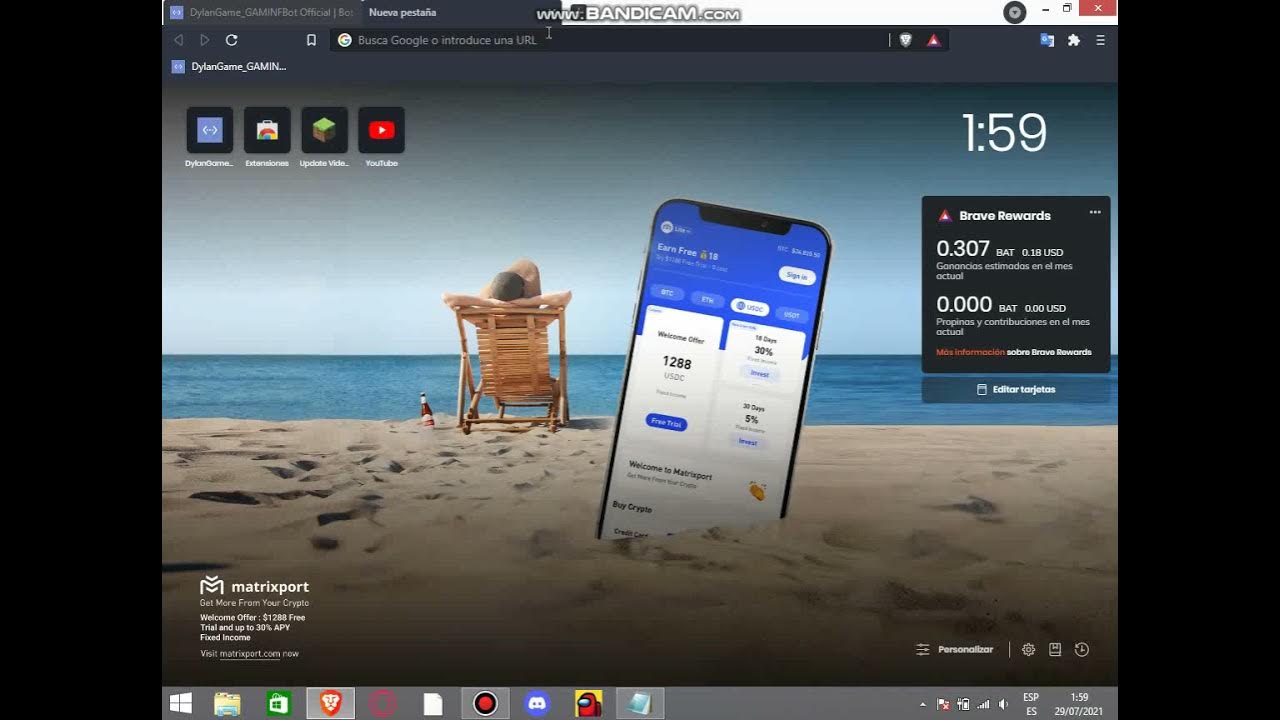The image size is (1280, 720).
Task: Open the Brave Rewards card three-dot menu
Action: click(x=1095, y=212)
